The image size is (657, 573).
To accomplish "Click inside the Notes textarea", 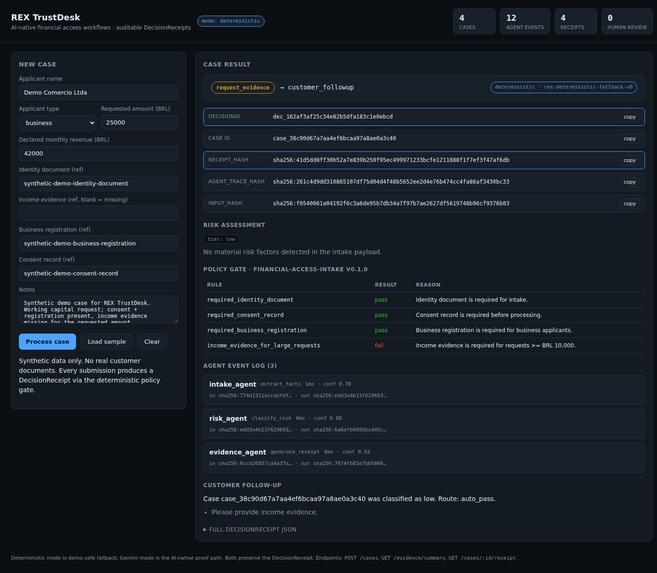I will (98, 310).
